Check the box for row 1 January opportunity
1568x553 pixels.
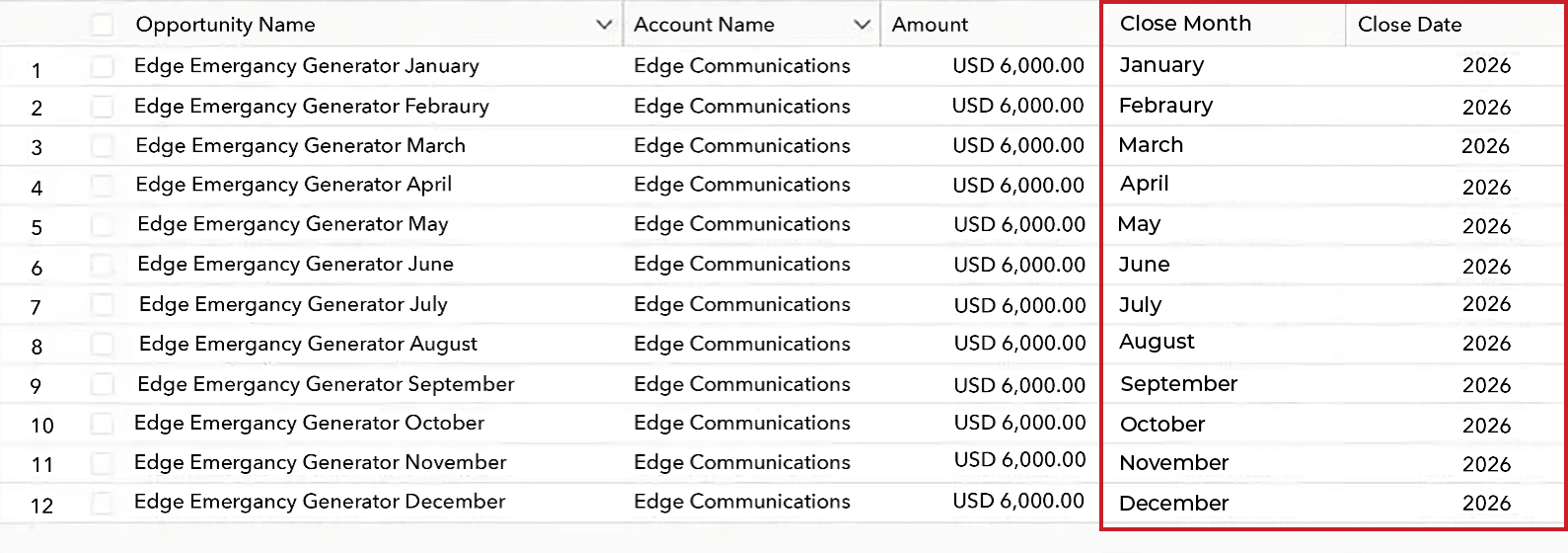coord(102,67)
